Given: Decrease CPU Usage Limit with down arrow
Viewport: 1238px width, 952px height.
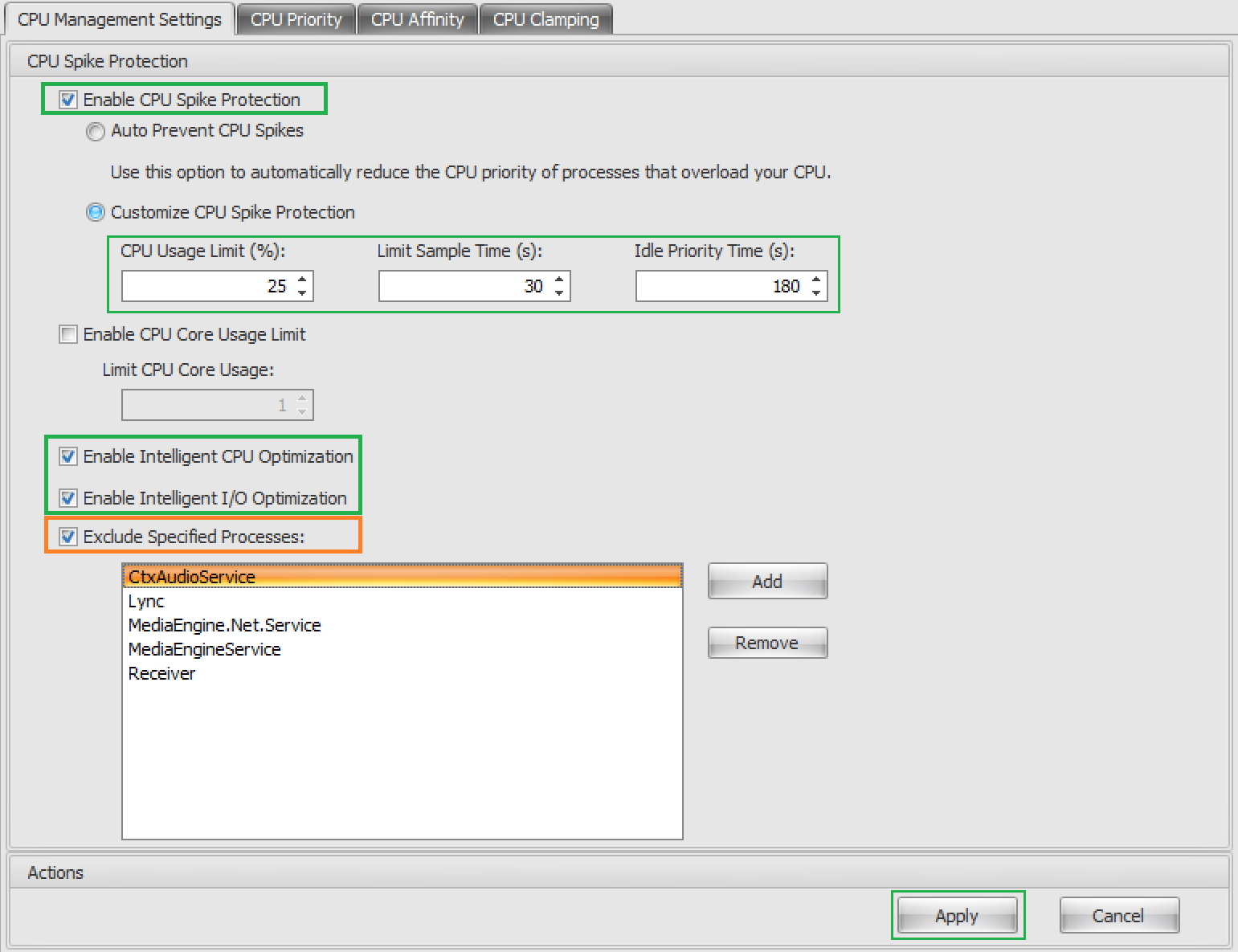Looking at the screenshot, I should click(302, 292).
